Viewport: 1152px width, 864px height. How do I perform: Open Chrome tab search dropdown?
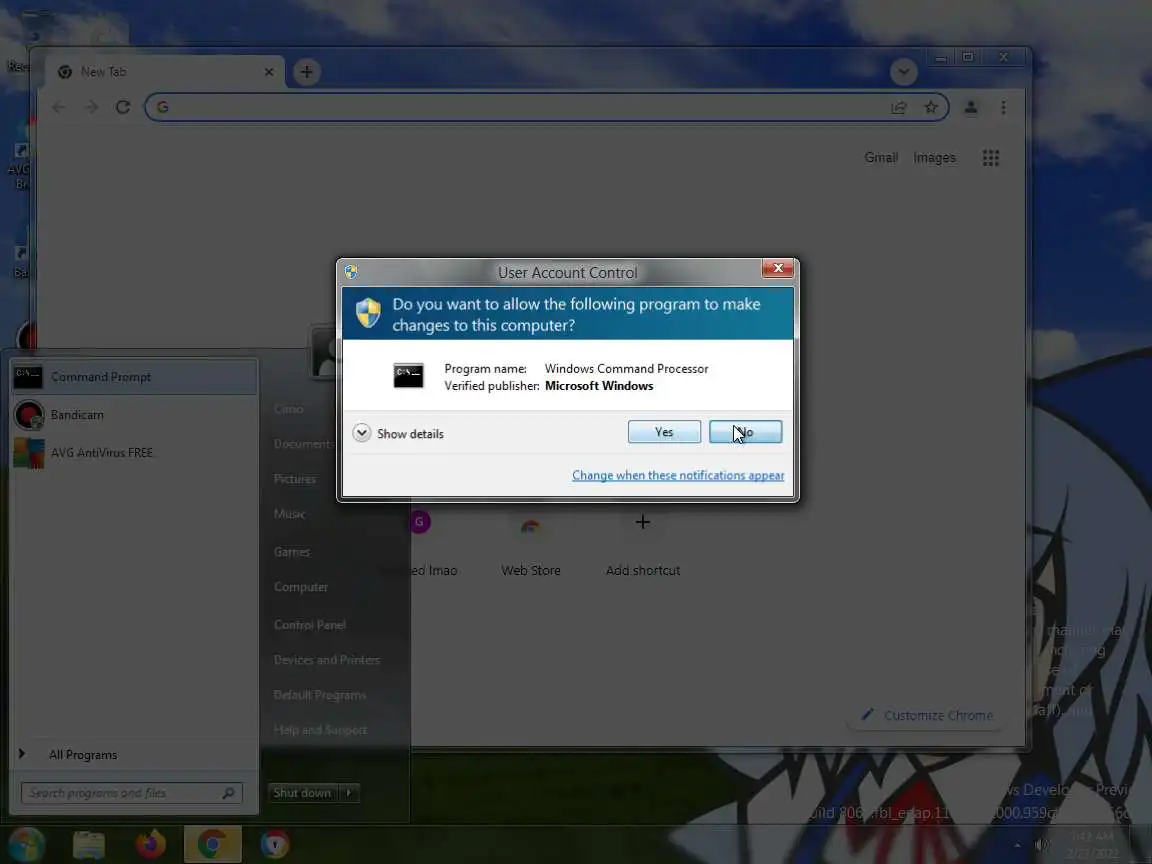tap(904, 72)
